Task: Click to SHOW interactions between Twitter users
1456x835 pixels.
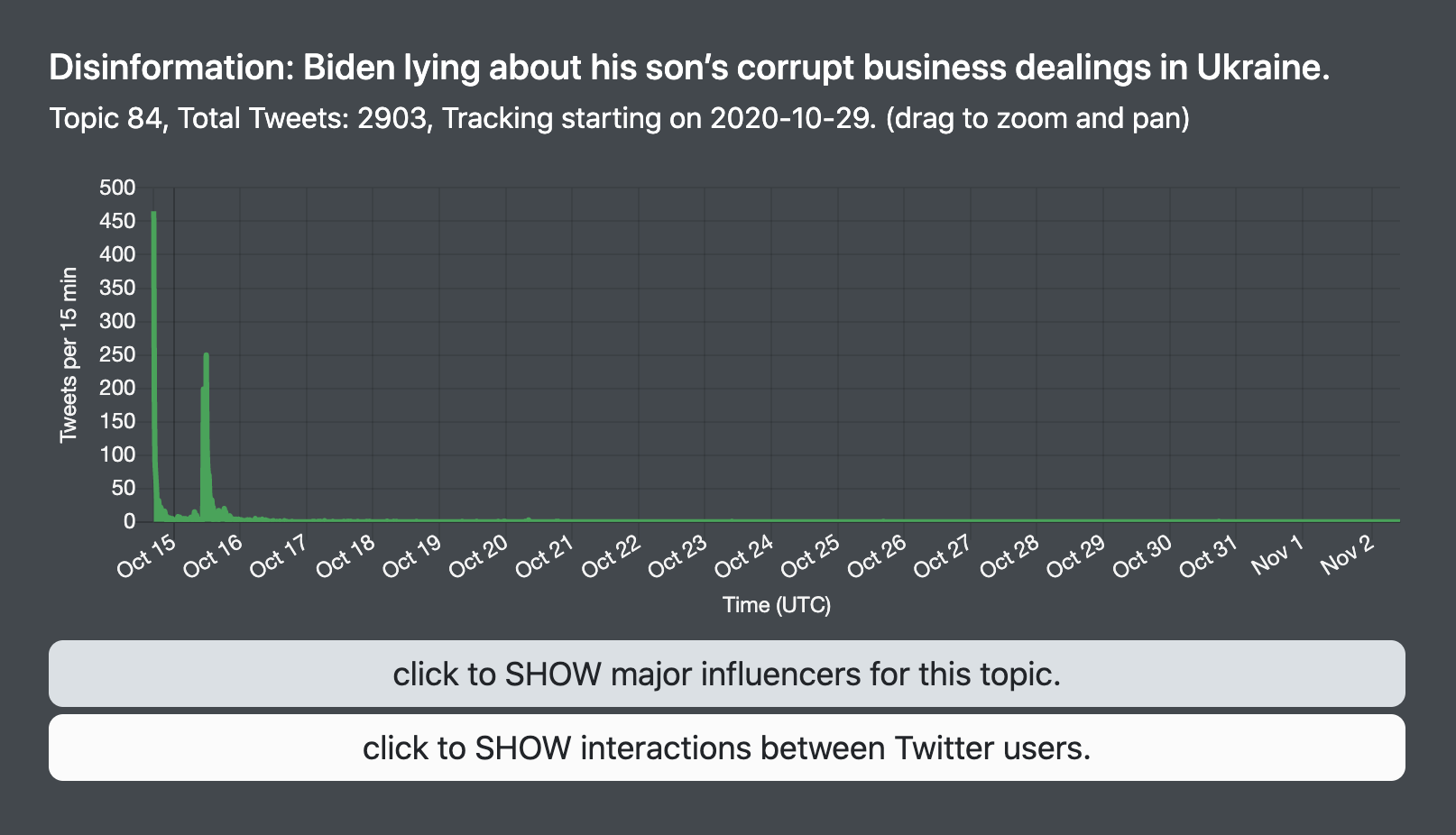Action: [x=726, y=748]
